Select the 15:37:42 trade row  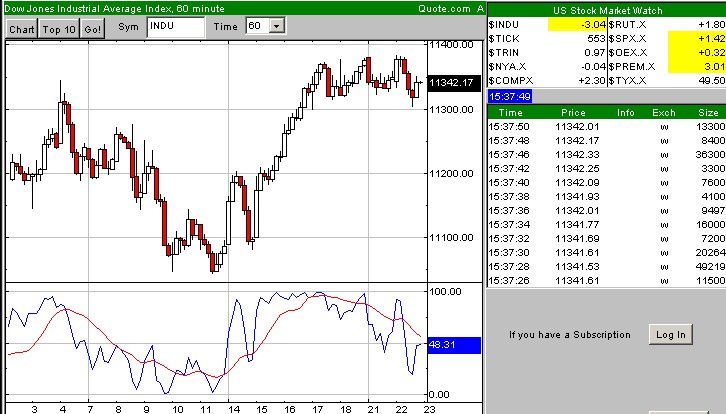tap(607, 169)
